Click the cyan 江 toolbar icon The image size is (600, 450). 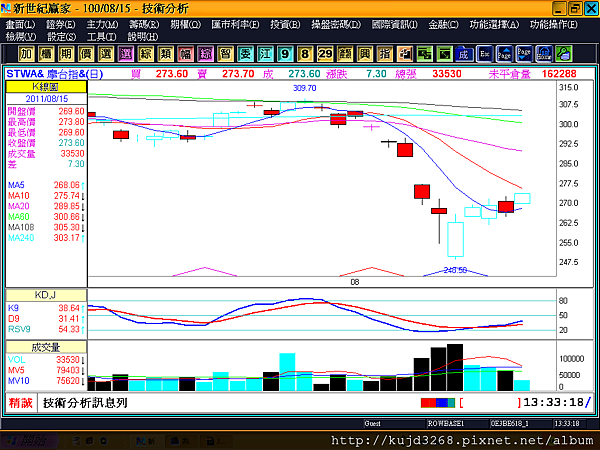[x=266, y=54]
